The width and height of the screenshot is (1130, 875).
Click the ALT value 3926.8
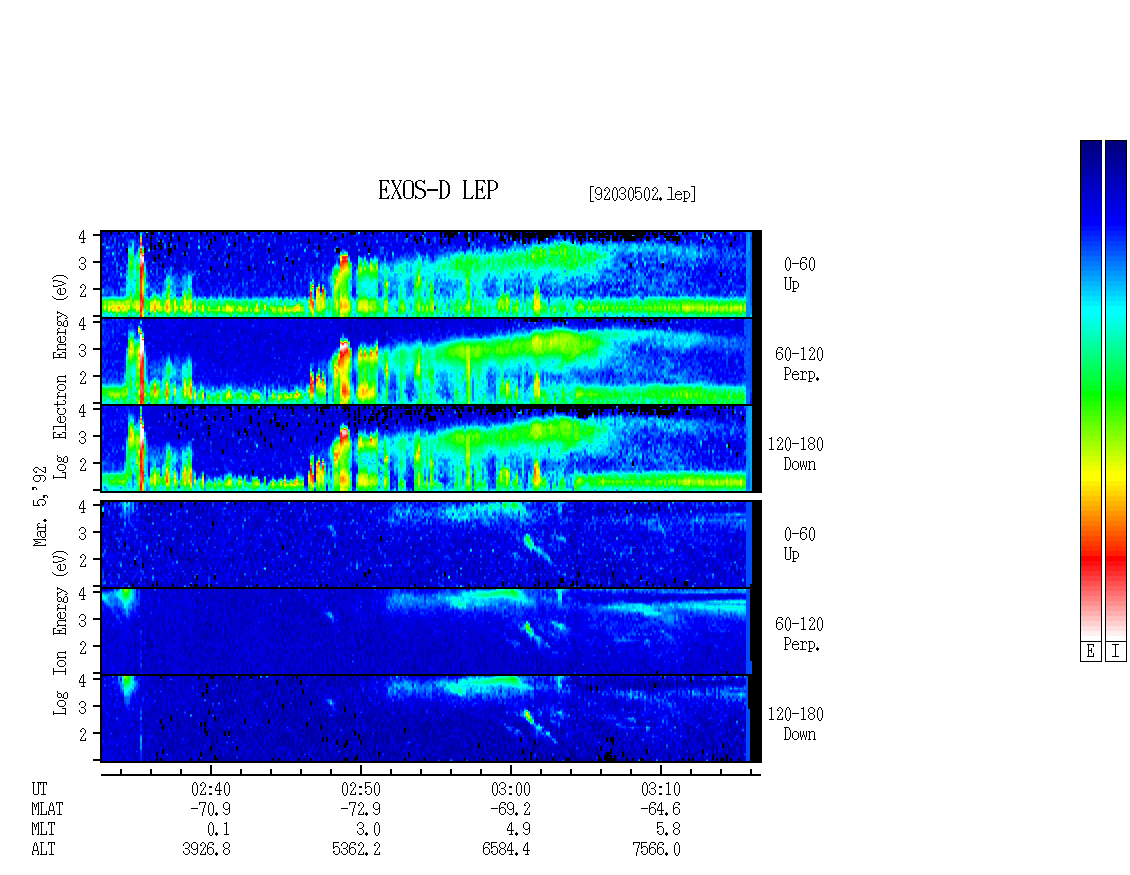pos(207,850)
